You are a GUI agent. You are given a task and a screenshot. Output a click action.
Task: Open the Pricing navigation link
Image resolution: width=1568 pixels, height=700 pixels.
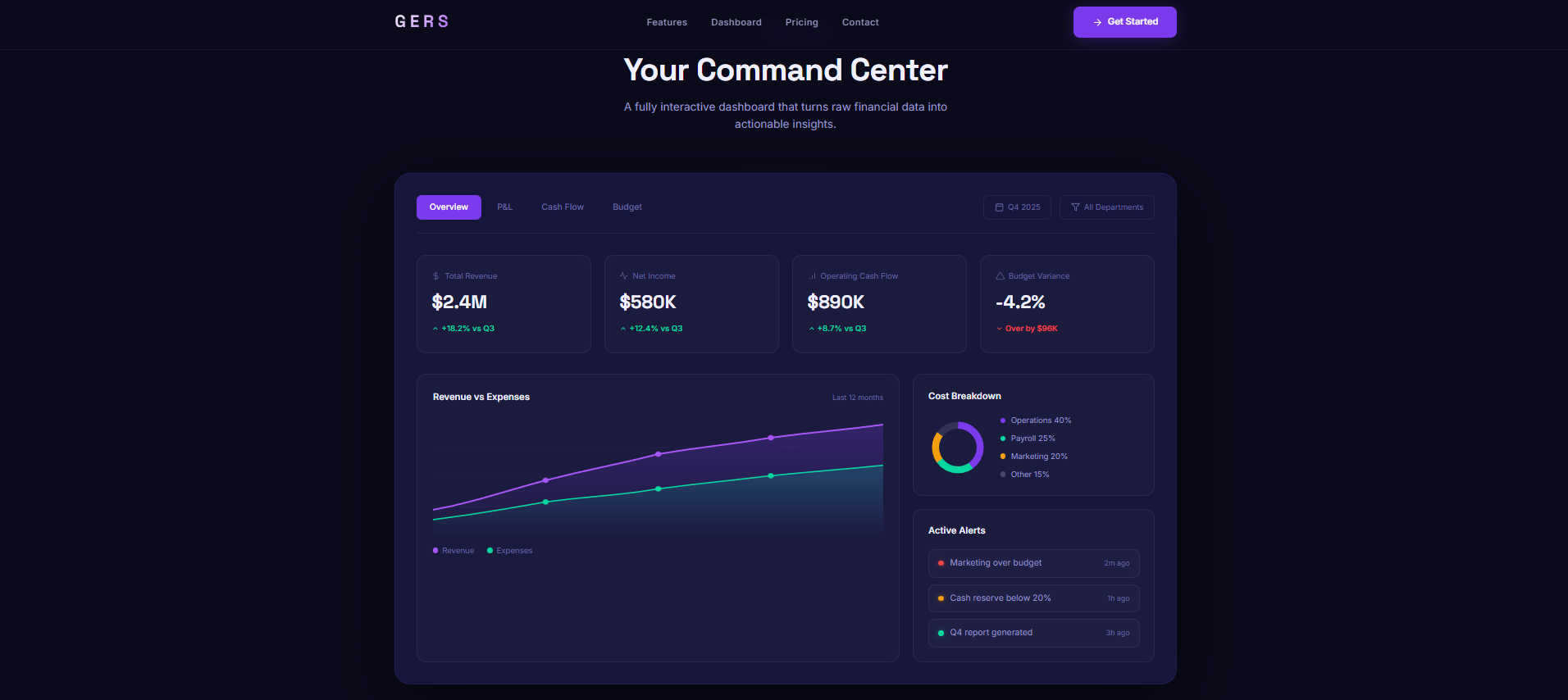801,22
